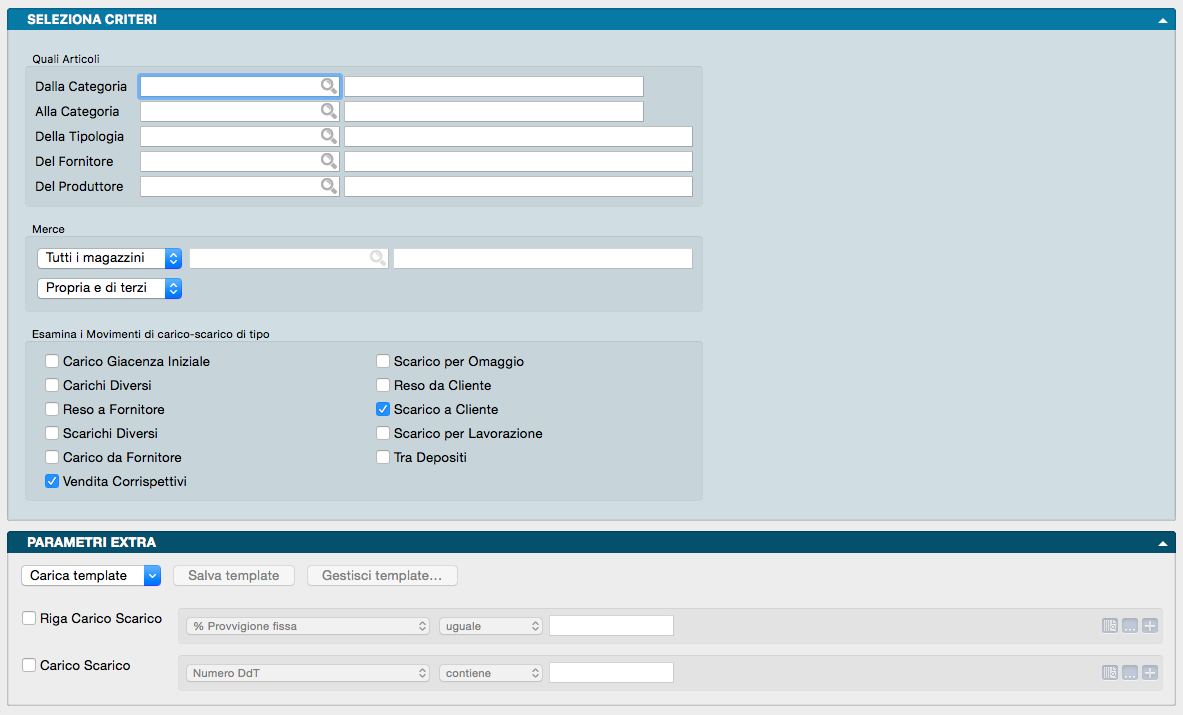Open the Carica template dropdown
The width and height of the screenshot is (1183, 715).
point(91,575)
